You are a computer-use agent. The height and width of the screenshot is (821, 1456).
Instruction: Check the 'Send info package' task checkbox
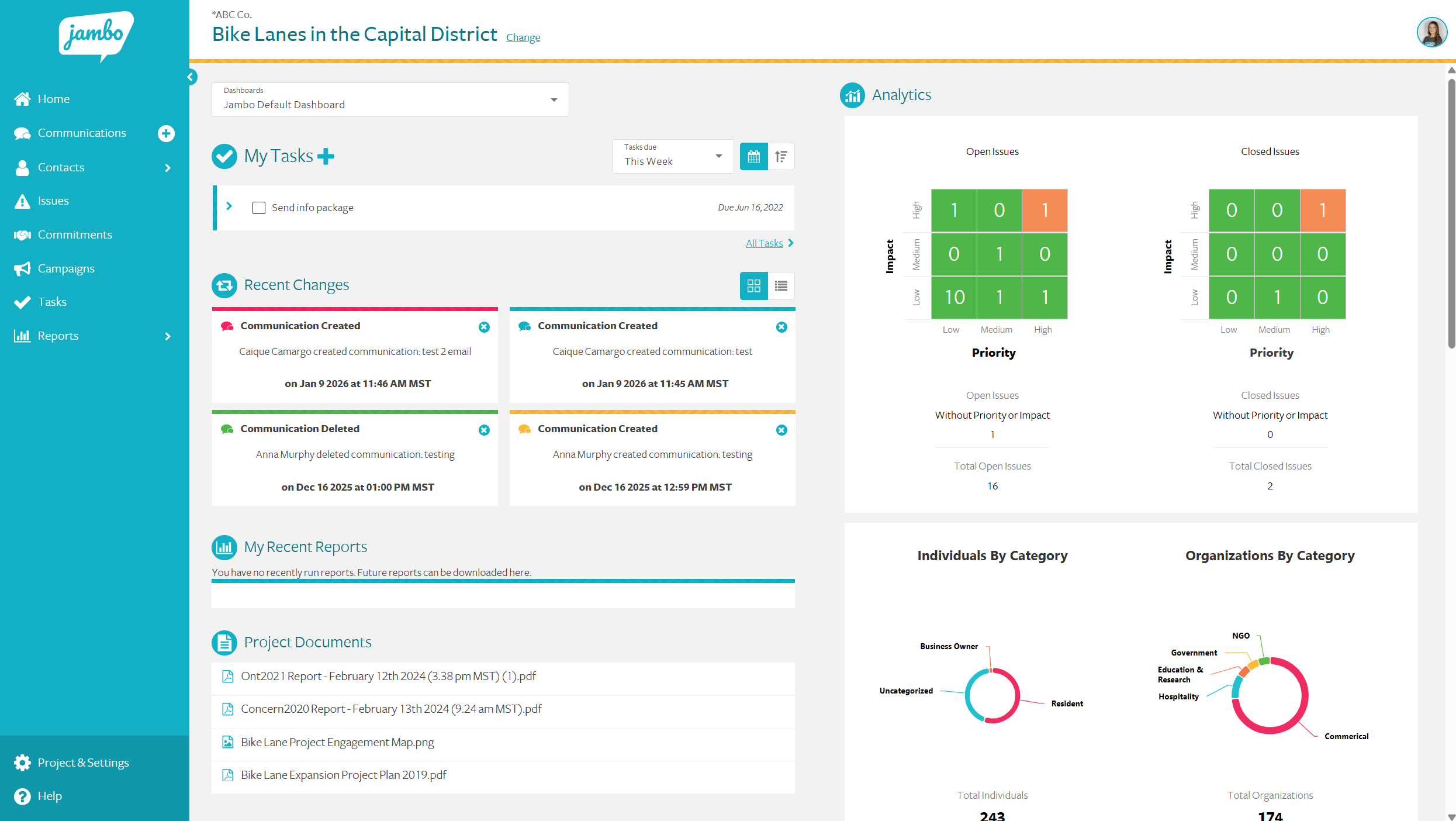[x=259, y=208]
